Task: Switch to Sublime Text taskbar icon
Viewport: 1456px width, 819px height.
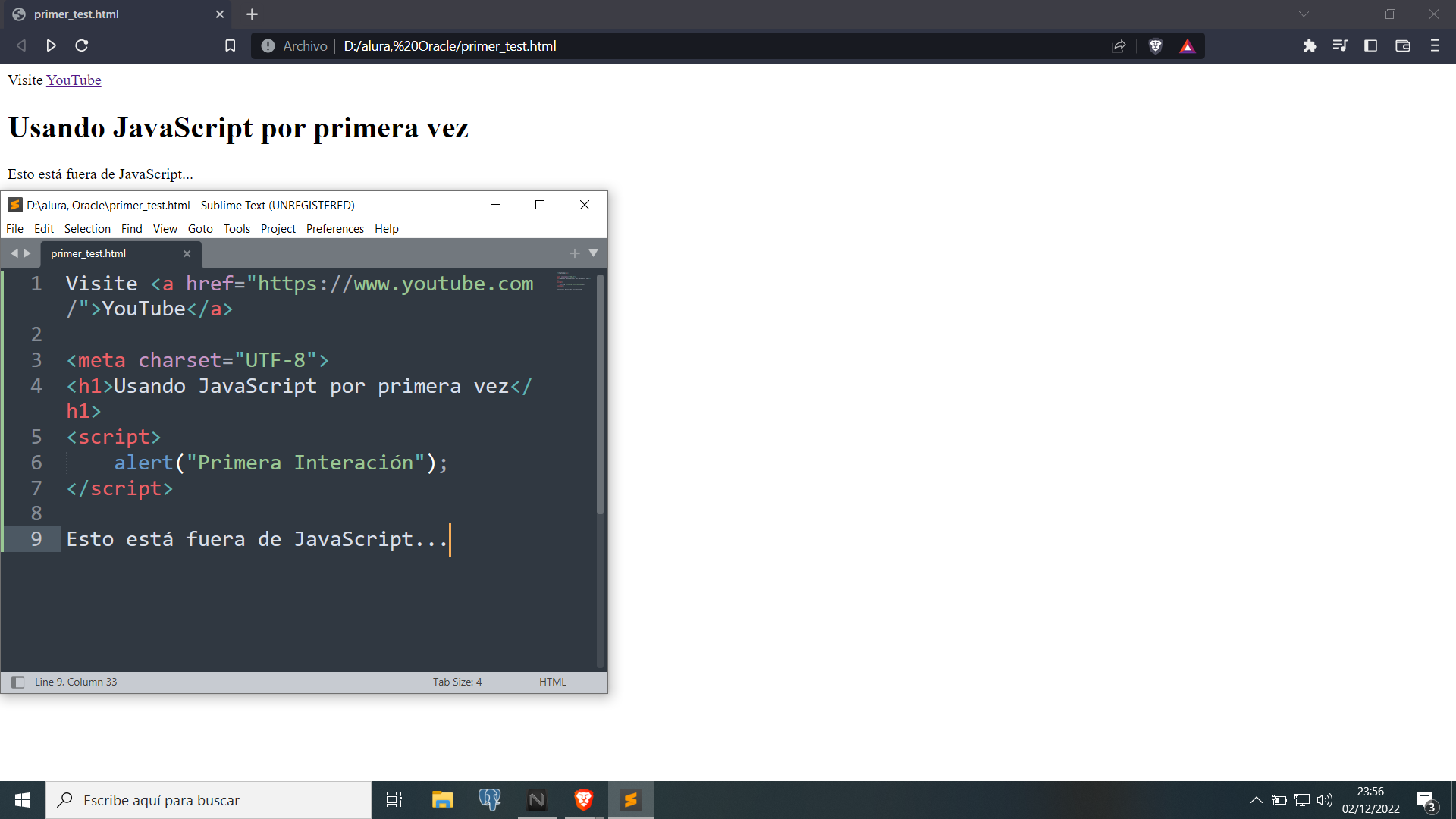Action: 631,800
